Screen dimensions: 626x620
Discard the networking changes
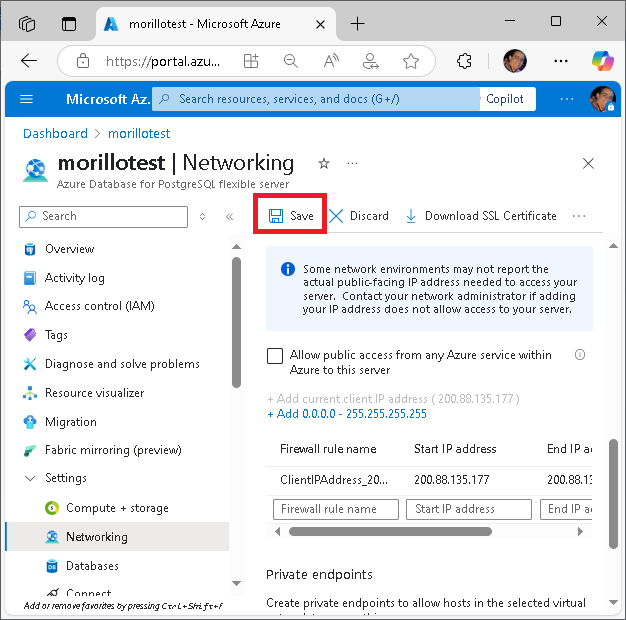(x=359, y=216)
